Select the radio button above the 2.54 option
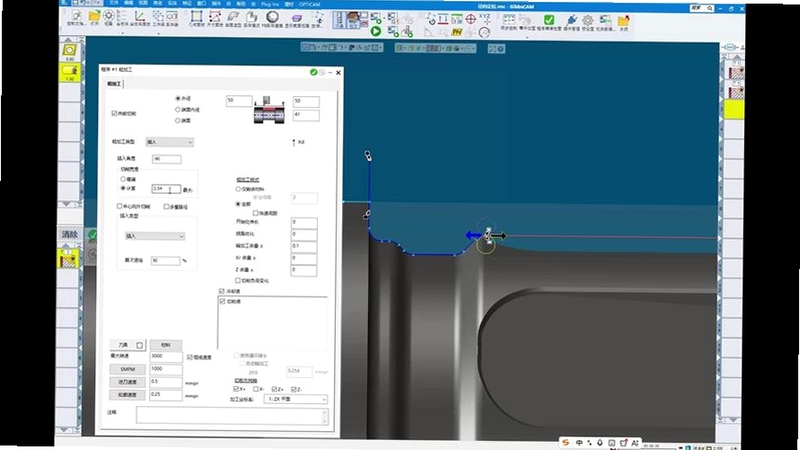The height and width of the screenshot is (450, 800). (x=123, y=179)
